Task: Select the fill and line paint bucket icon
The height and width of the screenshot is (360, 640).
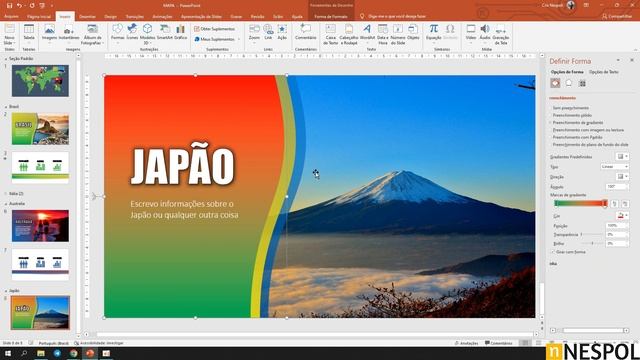Action: 555,83
